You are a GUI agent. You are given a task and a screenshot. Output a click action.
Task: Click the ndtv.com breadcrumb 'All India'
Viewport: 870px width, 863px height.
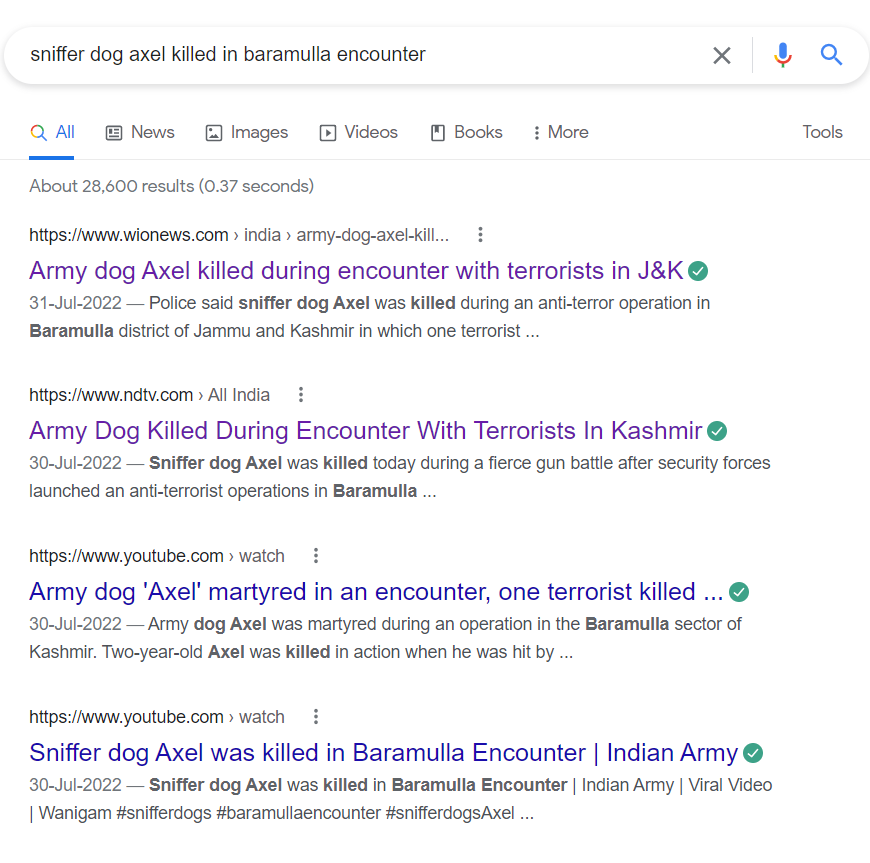[x=238, y=394]
